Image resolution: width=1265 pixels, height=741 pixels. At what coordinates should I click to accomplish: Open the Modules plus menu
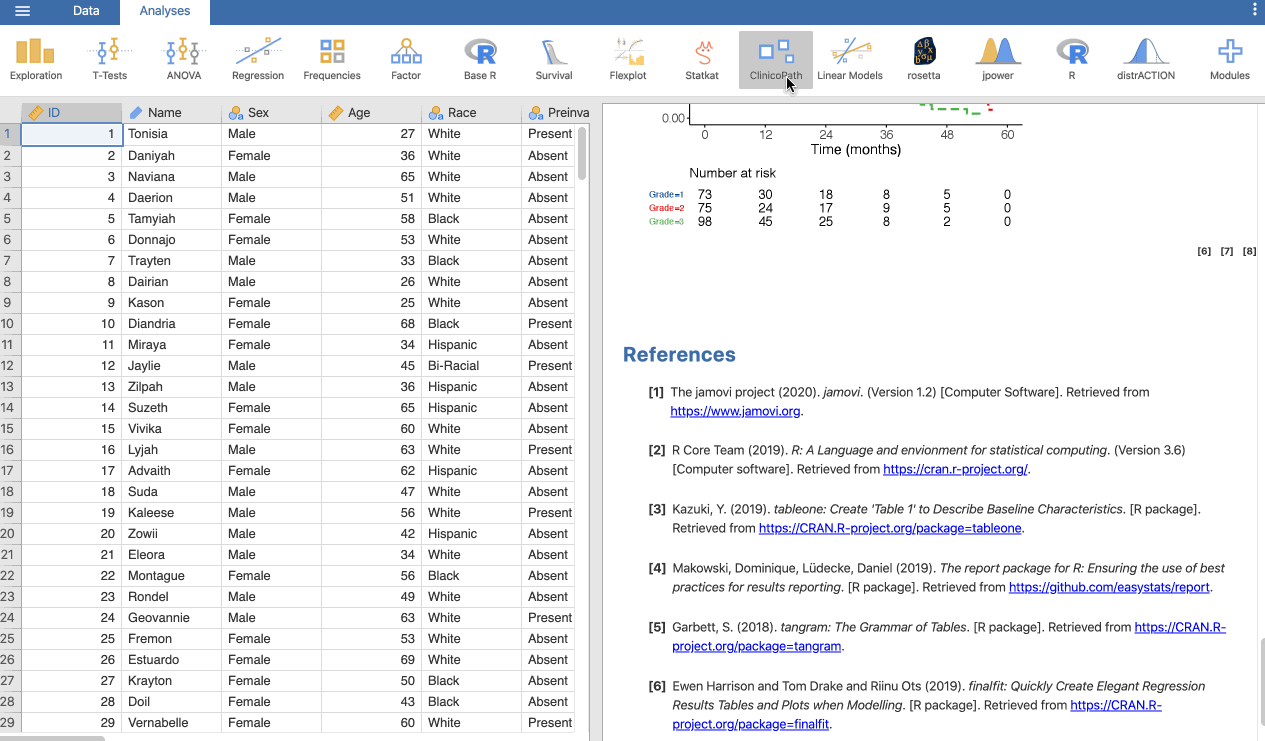click(x=1230, y=60)
